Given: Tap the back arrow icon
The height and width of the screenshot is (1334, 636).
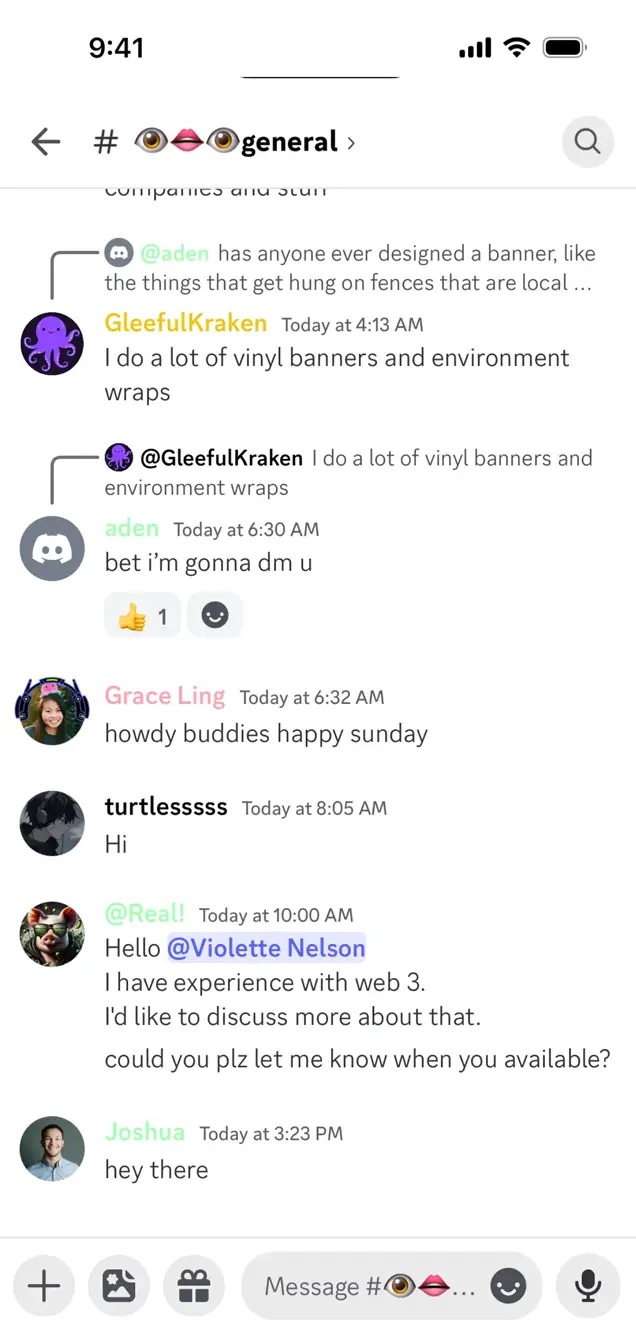Looking at the screenshot, I should 46,142.
